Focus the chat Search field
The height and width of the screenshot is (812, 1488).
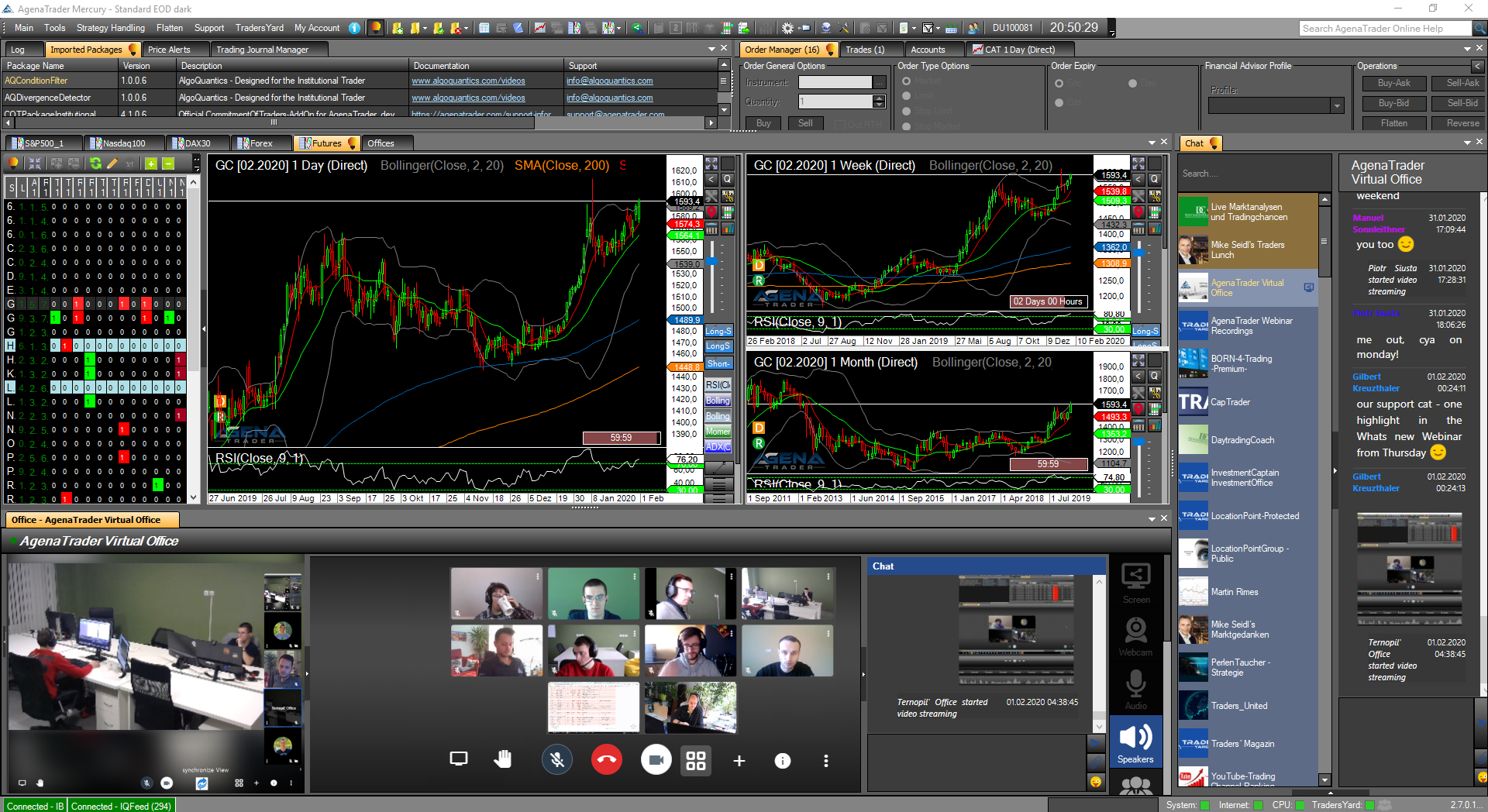click(1253, 174)
